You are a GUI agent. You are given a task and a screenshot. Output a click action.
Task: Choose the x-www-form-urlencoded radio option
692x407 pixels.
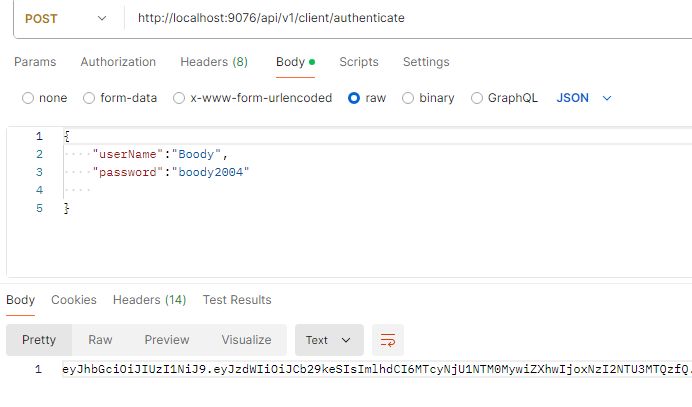(x=179, y=98)
